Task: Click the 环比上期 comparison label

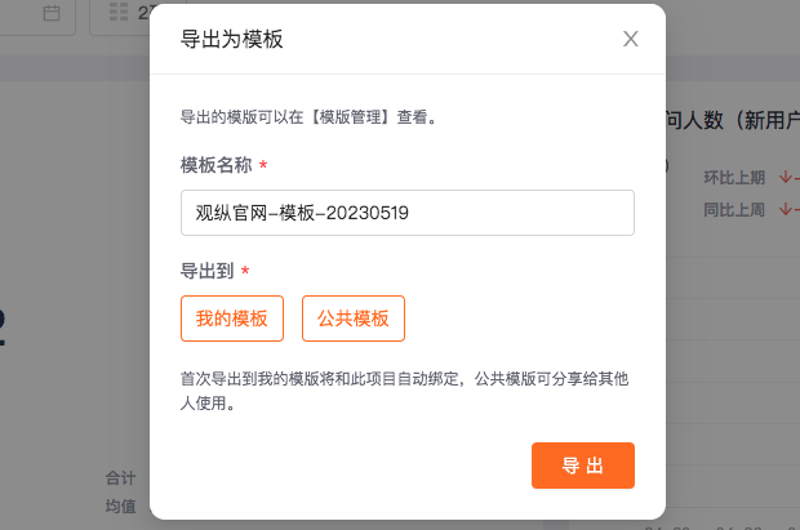Action: pos(734,178)
